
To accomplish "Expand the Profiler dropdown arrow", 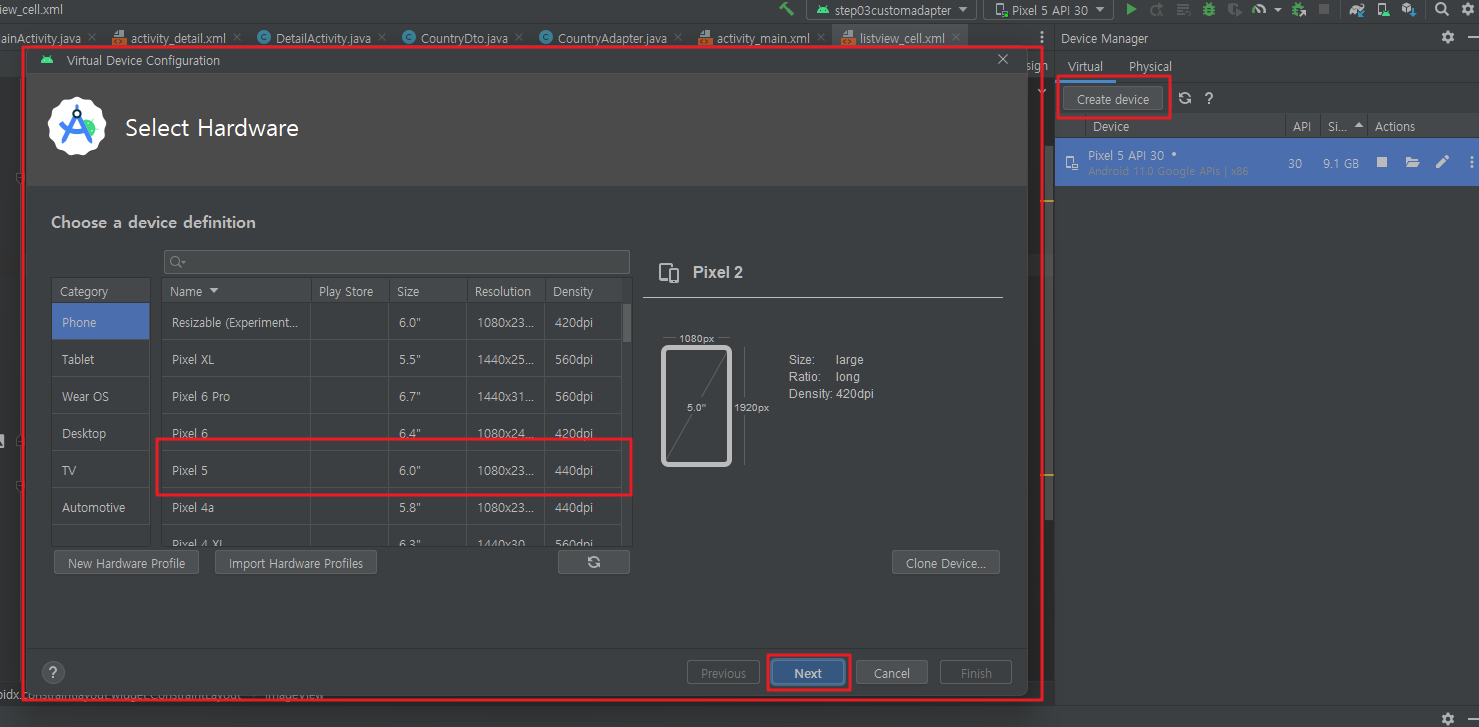I will (1277, 10).
